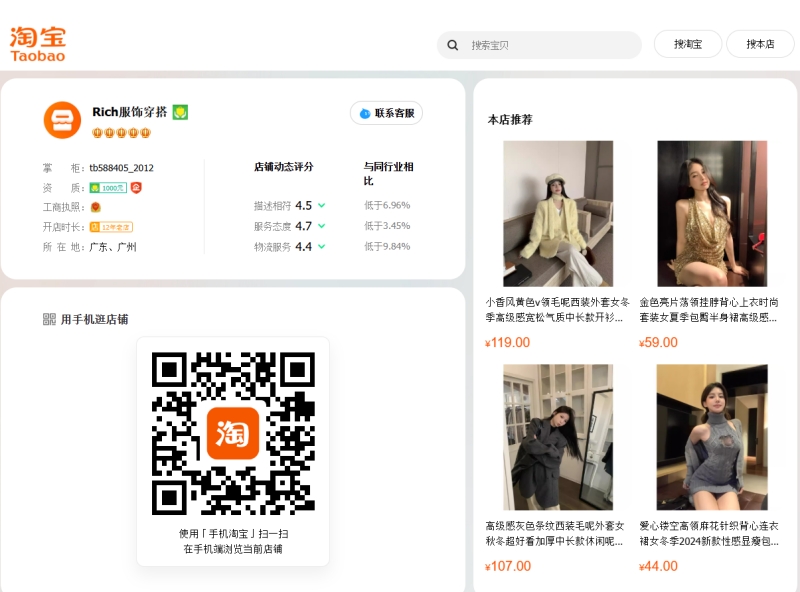Click the ¥107.00 price
Viewport: 800px width, 592px height.
pos(508,566)
